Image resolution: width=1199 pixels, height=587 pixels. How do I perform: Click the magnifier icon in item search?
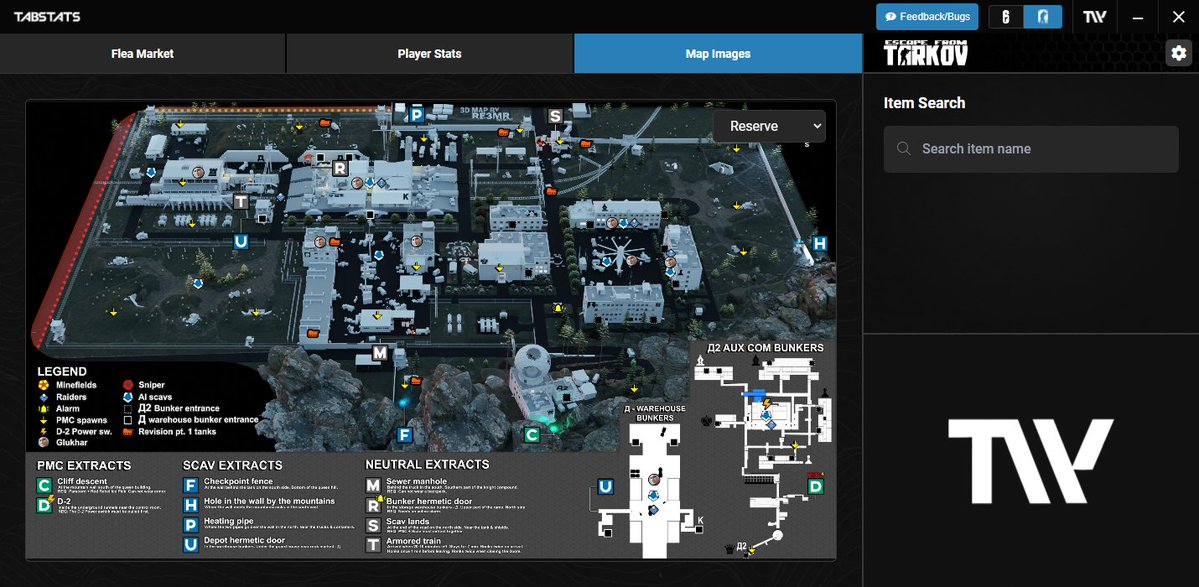(x=904, y=149)
